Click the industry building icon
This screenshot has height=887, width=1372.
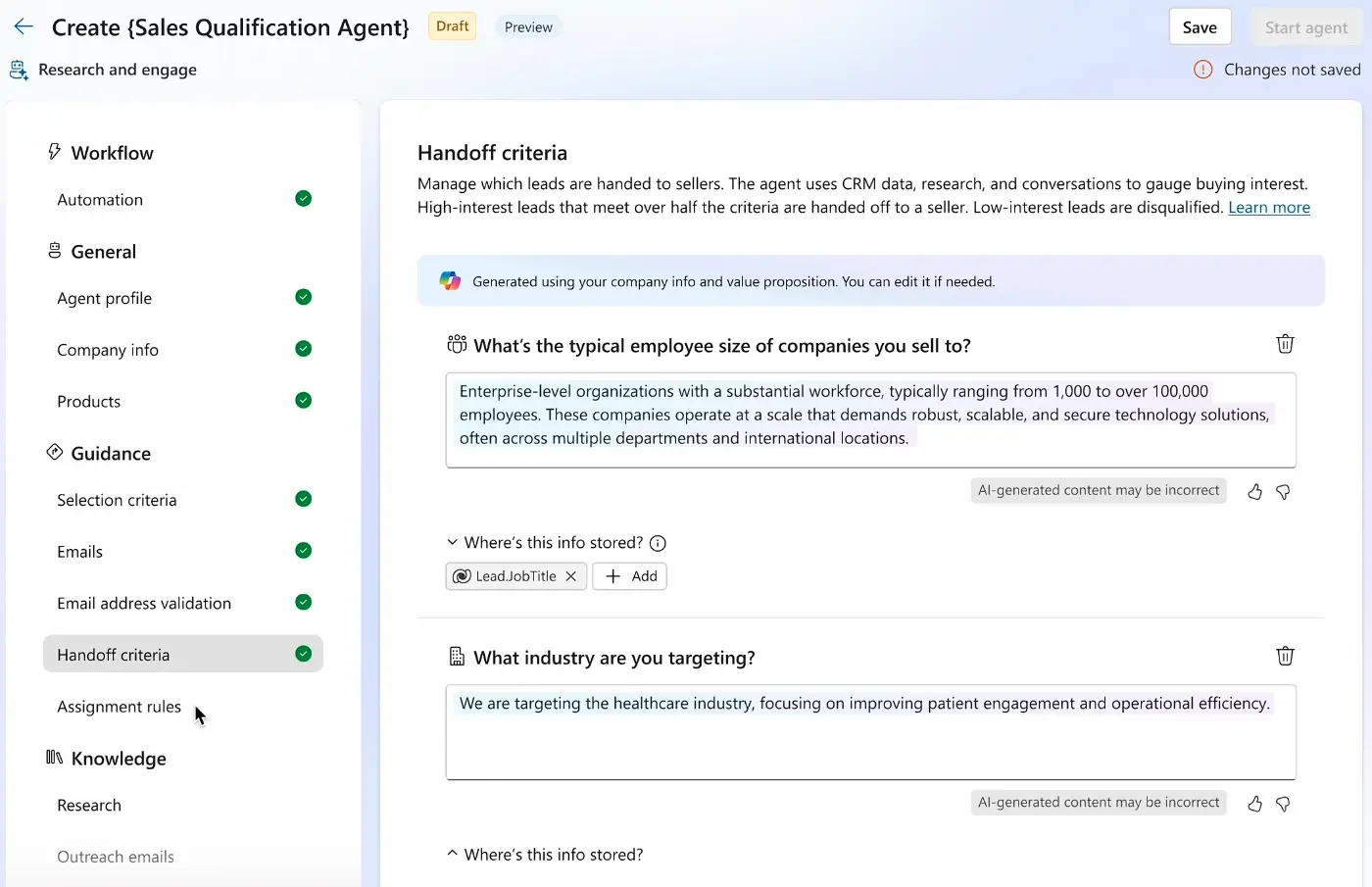(x=457, y=657)
